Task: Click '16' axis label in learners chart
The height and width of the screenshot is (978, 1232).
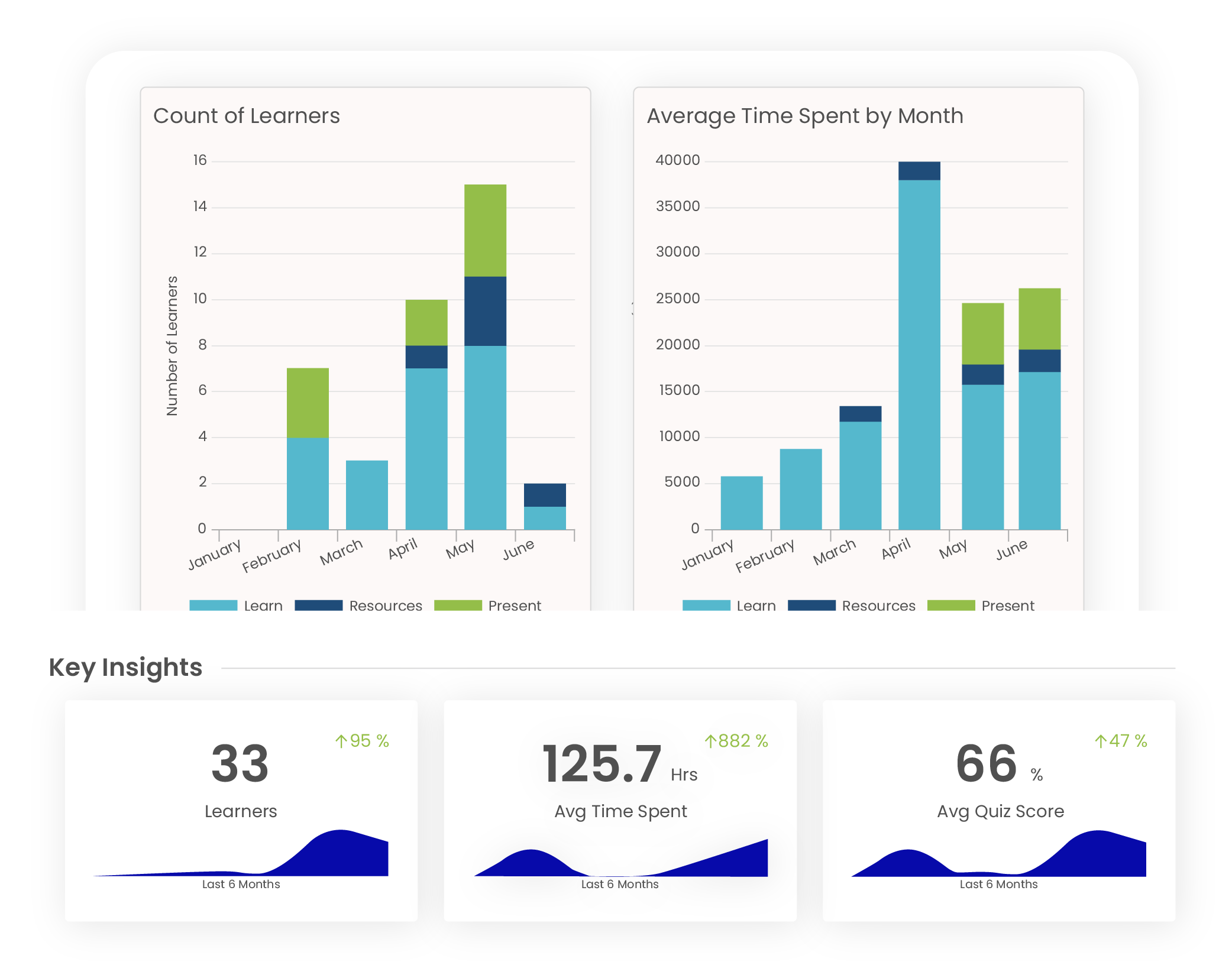Action: [x=200, y=160]
